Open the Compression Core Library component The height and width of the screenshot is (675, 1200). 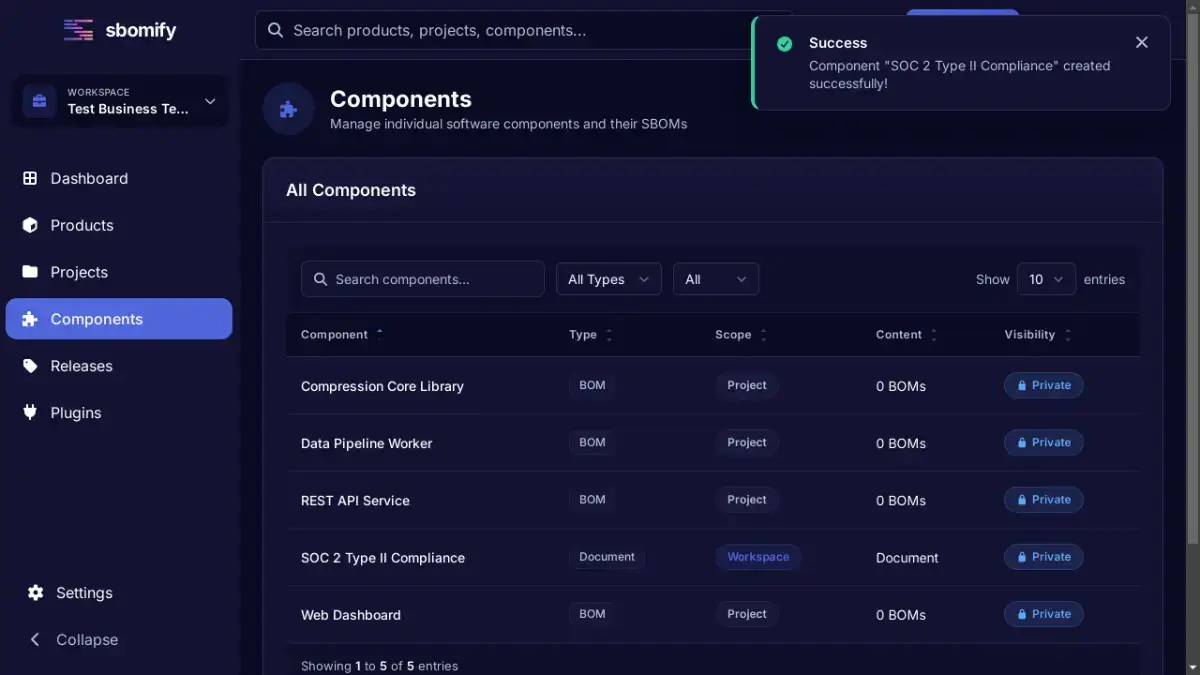click(x=382, y=386)
